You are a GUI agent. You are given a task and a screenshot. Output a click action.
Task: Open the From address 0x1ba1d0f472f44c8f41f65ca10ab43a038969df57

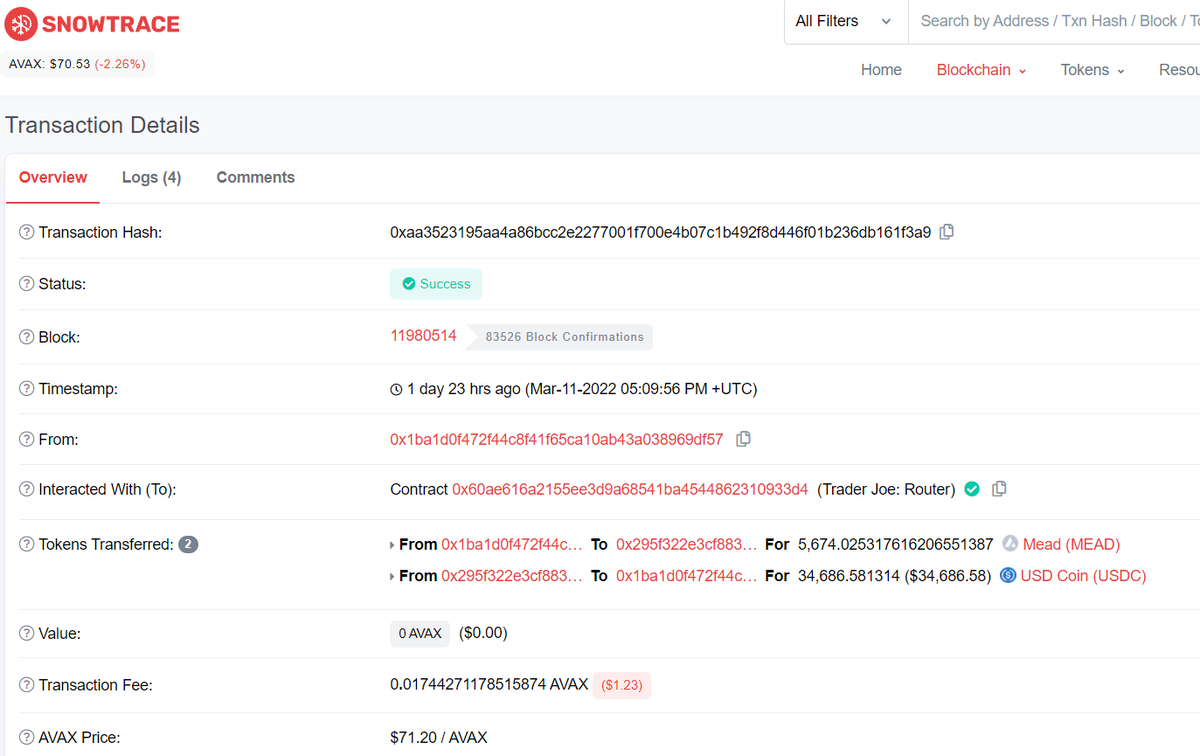(556, 439)
